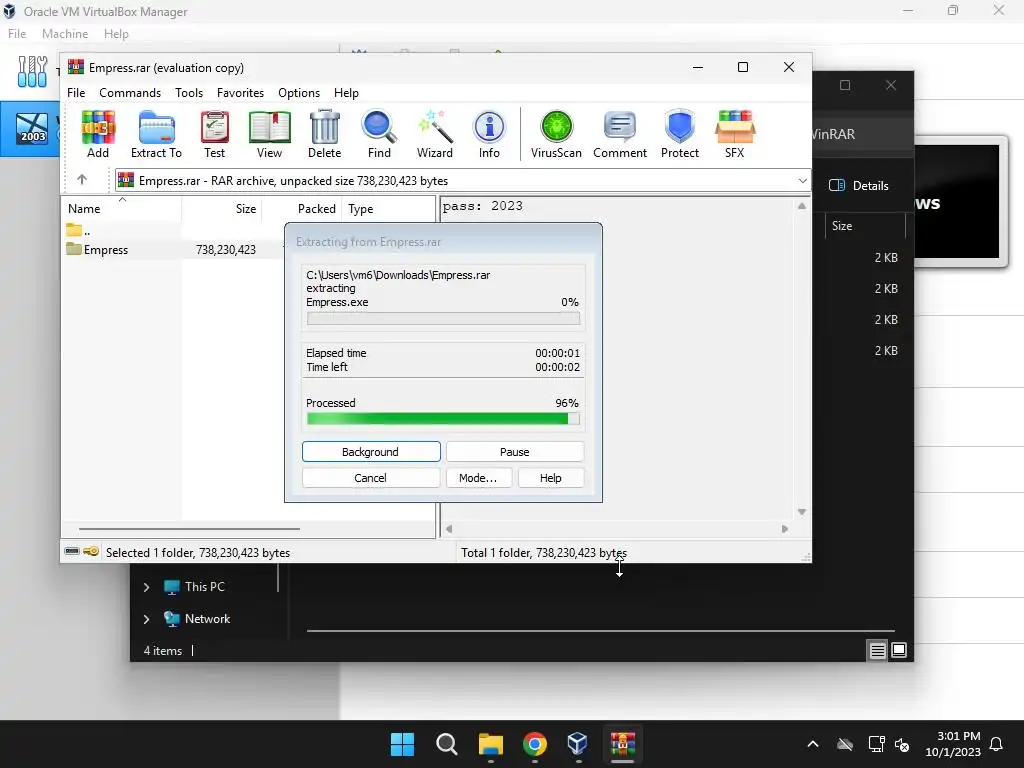
Task: Click Background button in extraction dialog
Action: (x=371, y=452)
